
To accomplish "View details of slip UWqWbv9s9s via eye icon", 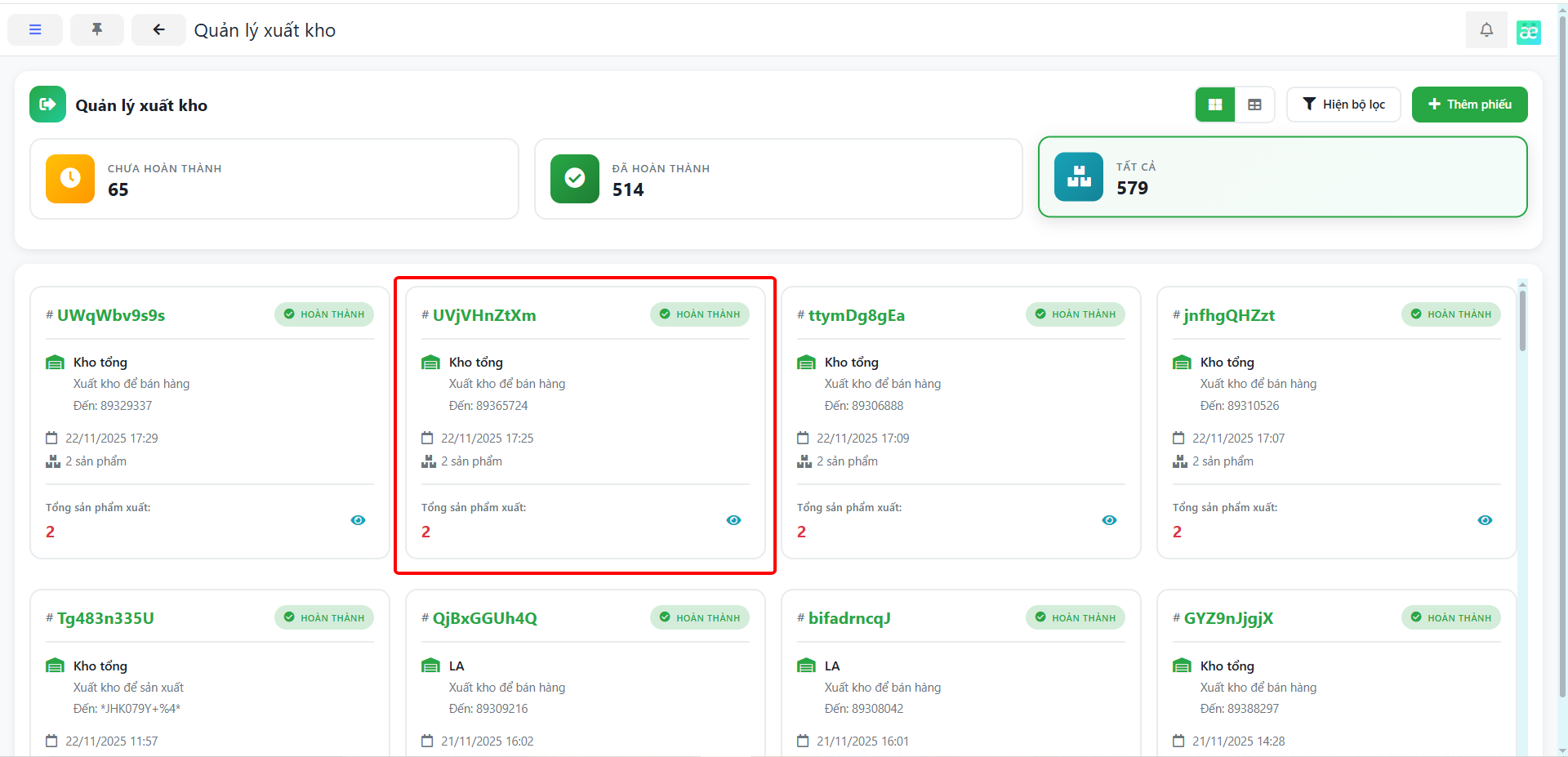I will [358, 520].
